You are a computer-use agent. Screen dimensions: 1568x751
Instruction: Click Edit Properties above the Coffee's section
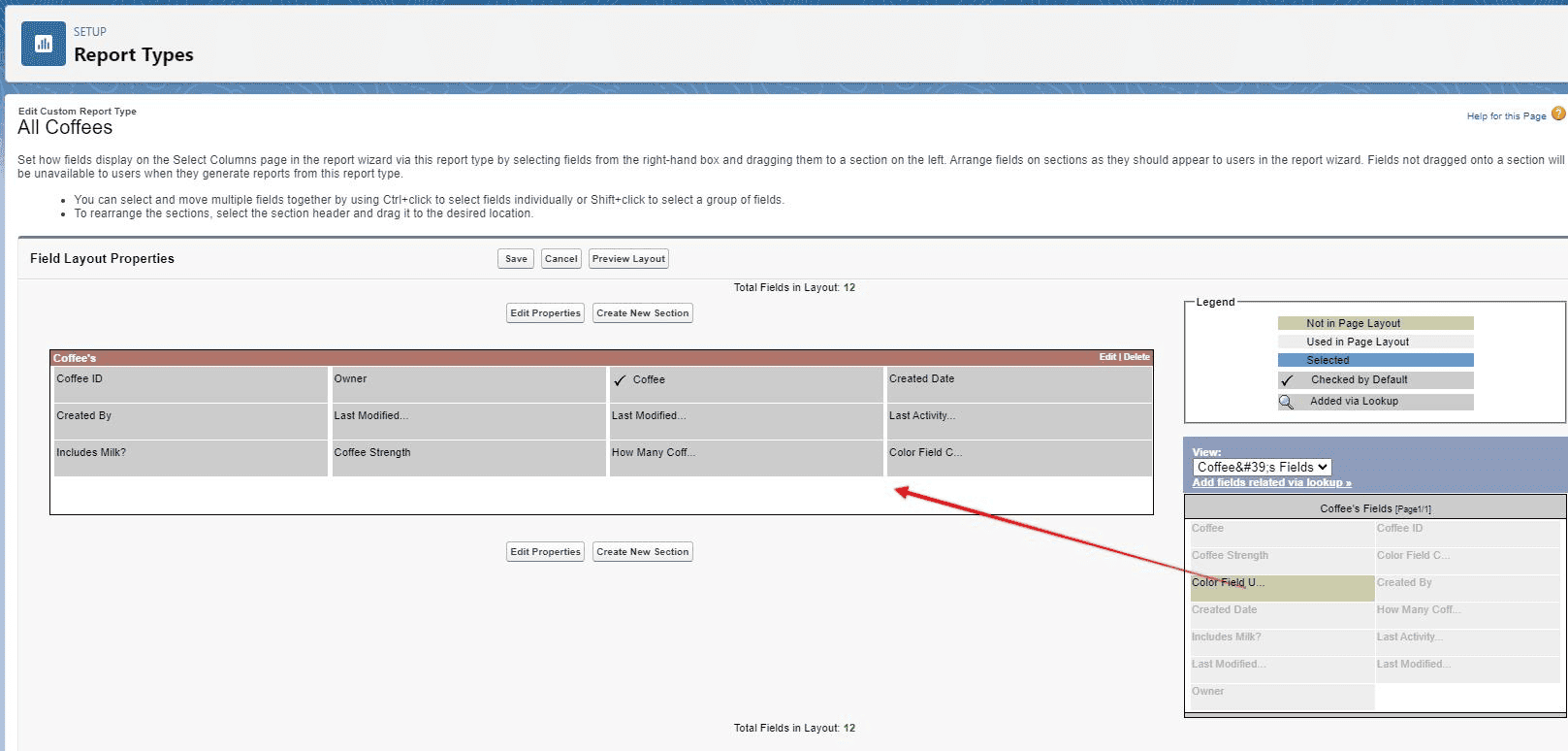[x=546, y=313]
